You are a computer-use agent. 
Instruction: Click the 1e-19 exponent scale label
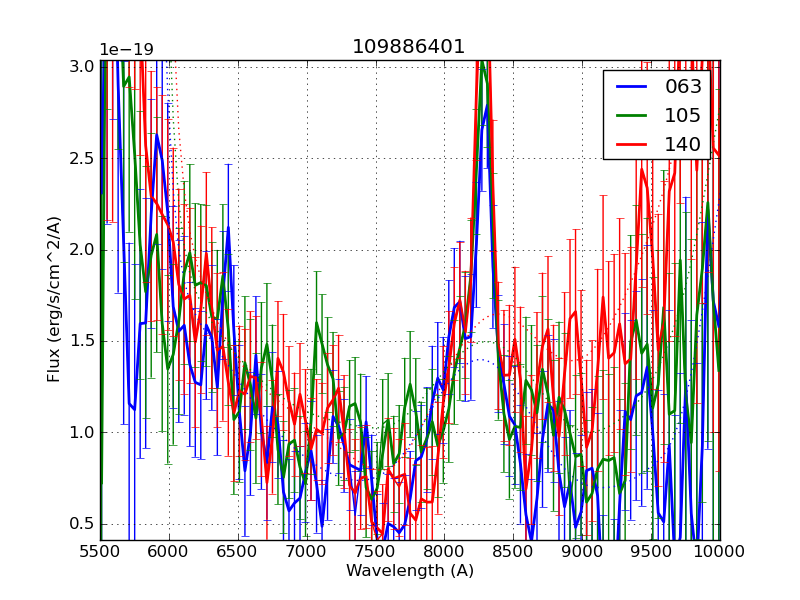[x=125, y=50]
